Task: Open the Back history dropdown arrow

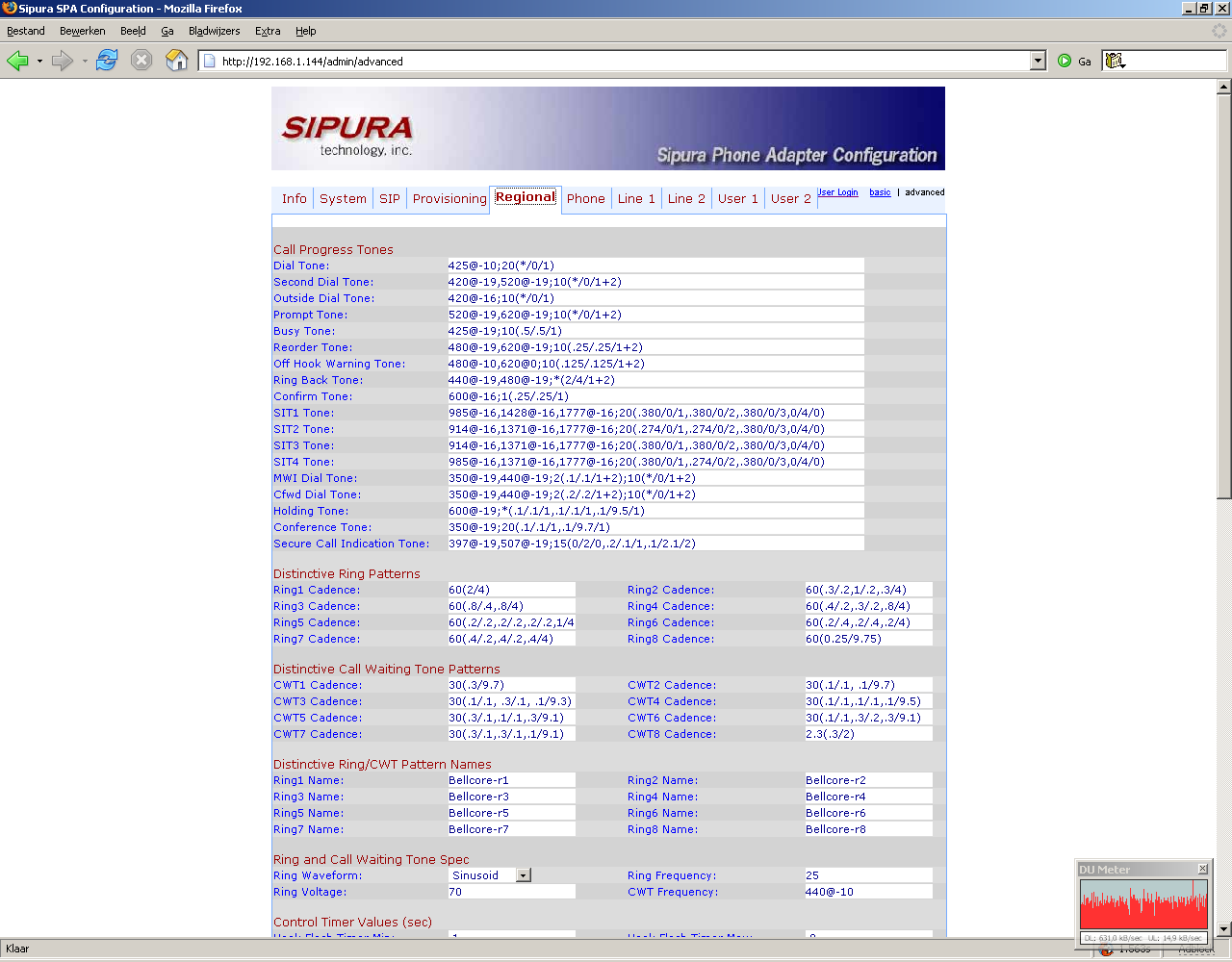Action: pyautogui.click(x=39, y=61)
